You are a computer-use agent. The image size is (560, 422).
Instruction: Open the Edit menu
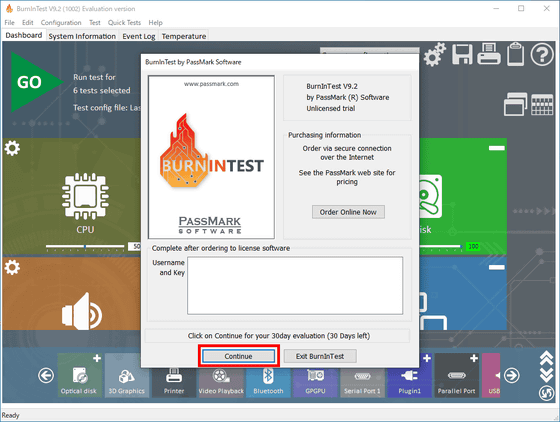coord(28,22)
